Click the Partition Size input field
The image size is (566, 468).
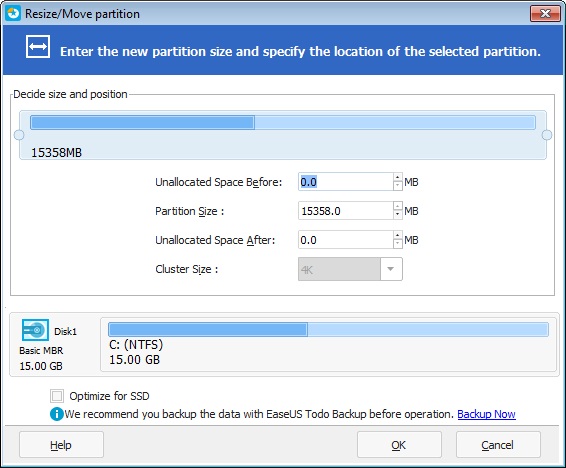click(345, 211)
